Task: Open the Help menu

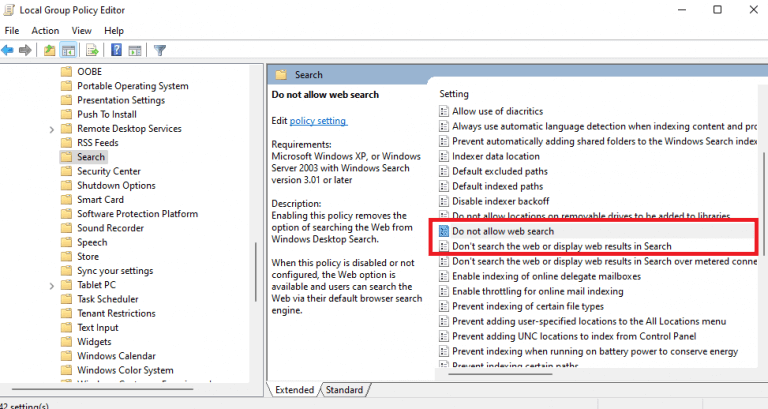Action: coord(114,31)
